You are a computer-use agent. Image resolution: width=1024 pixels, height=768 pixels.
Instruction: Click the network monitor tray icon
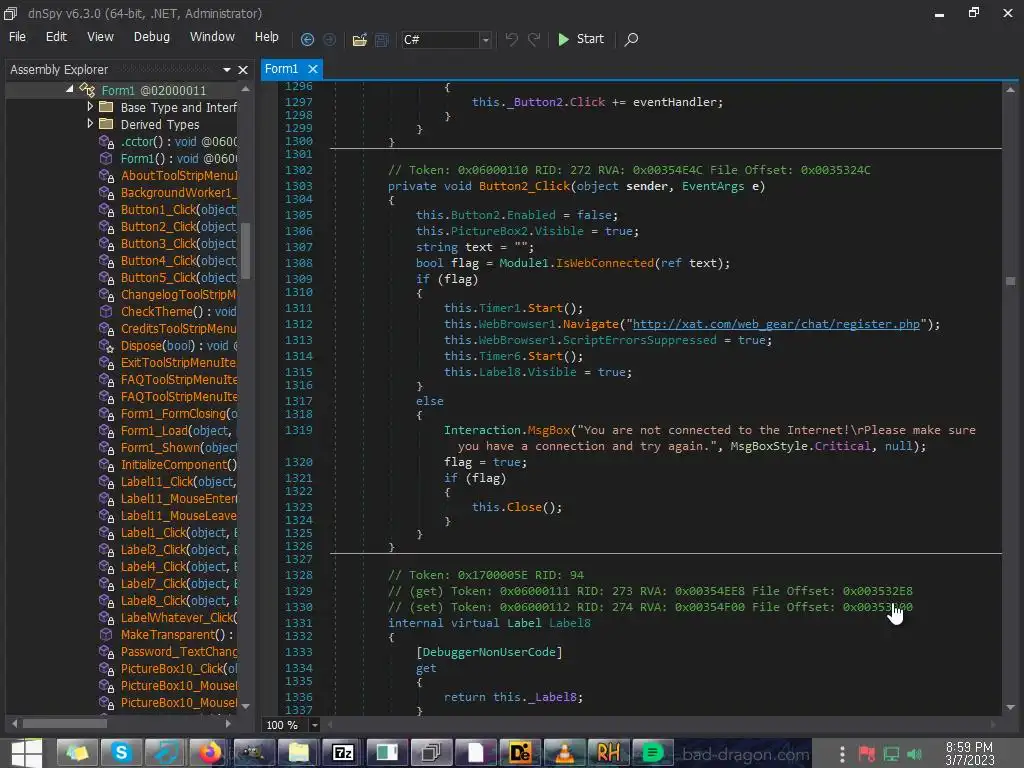click(891, 754)
